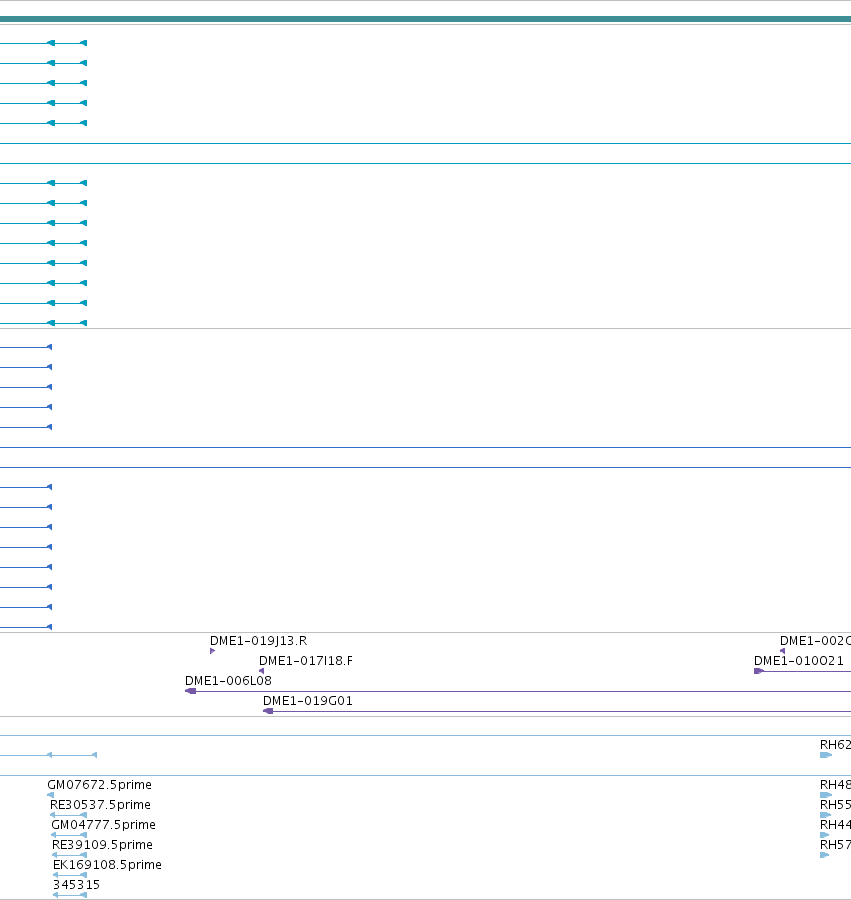Select the EK169108.5prime EST label
851x900 pixels.
(x=107, y=865)
